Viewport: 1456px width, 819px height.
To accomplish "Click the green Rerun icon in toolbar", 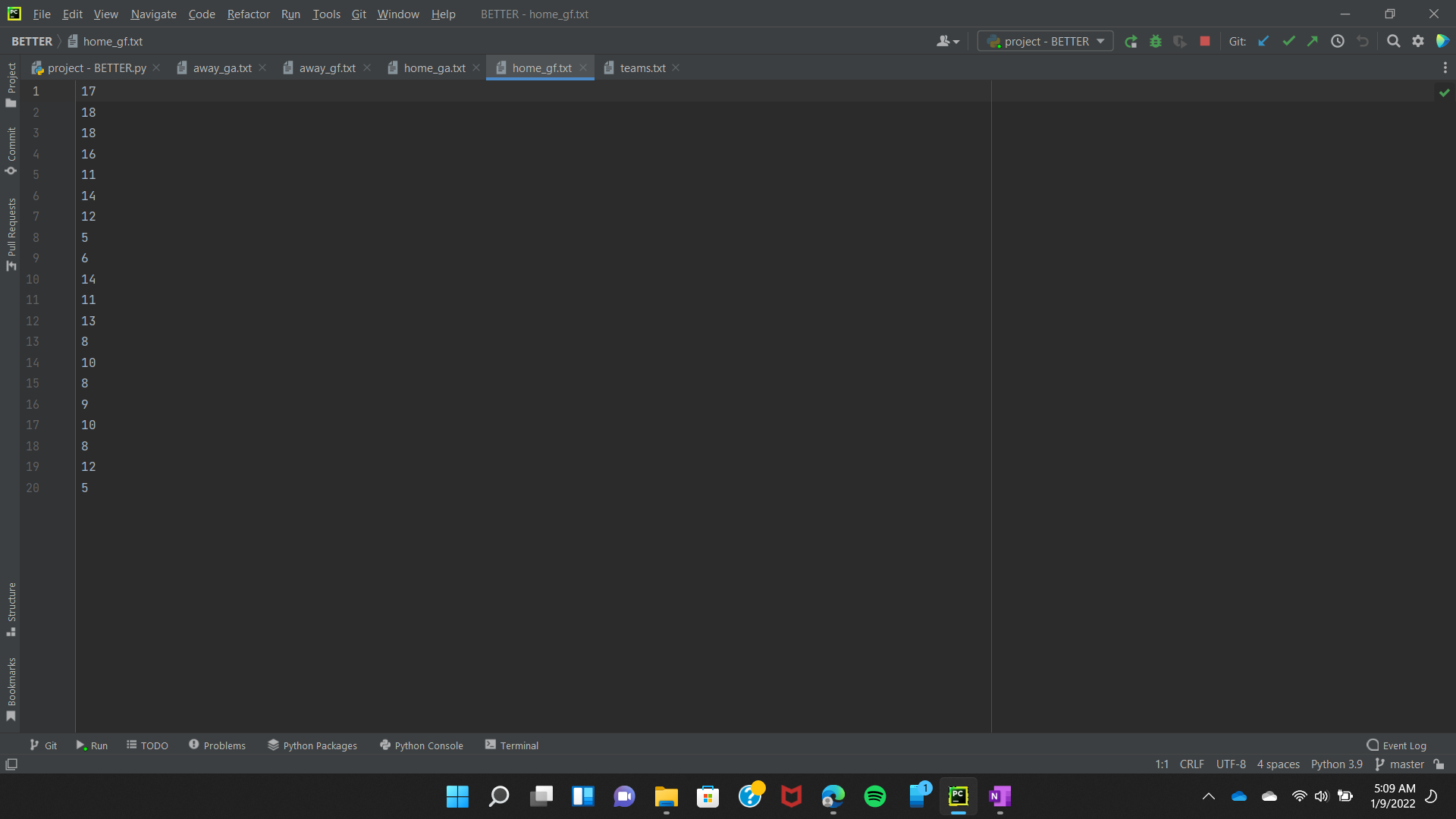I will pos(1131,42).
